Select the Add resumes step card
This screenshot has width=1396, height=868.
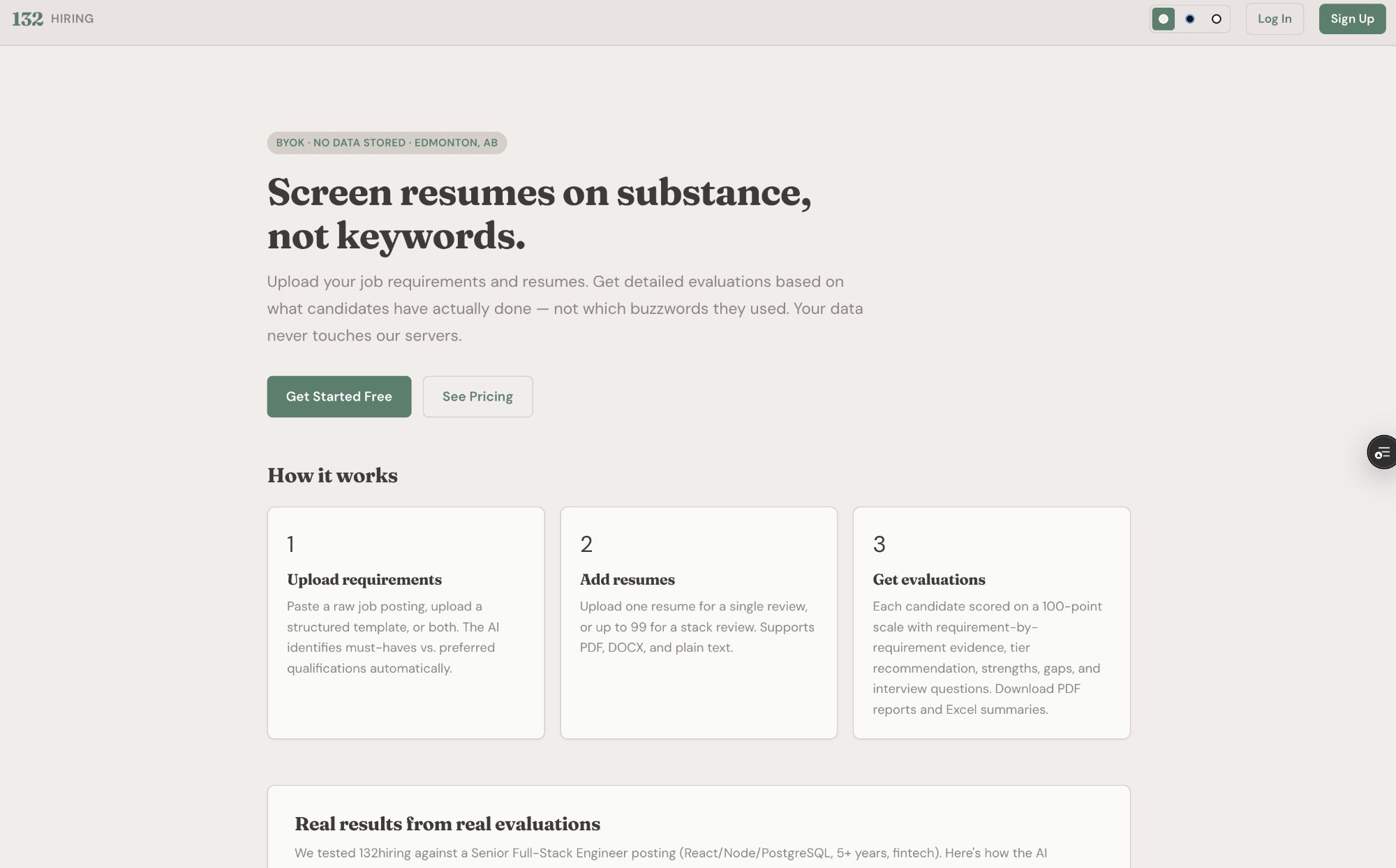pos(699,622)
